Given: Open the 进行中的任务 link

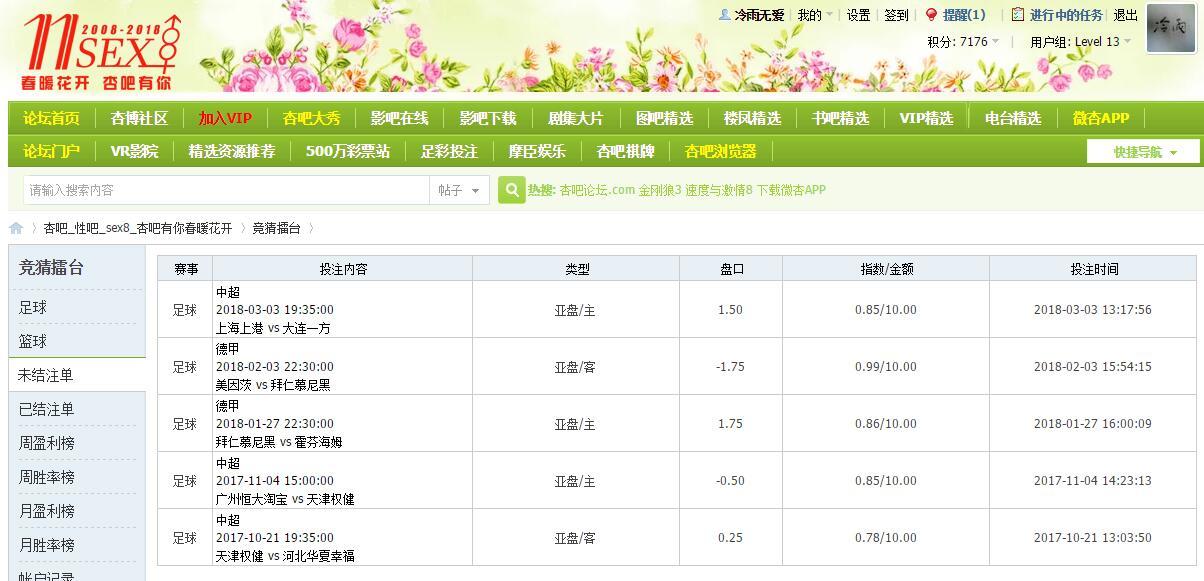Looking at the screenshot, I should pyautogui.click(x=1066, y=15).
